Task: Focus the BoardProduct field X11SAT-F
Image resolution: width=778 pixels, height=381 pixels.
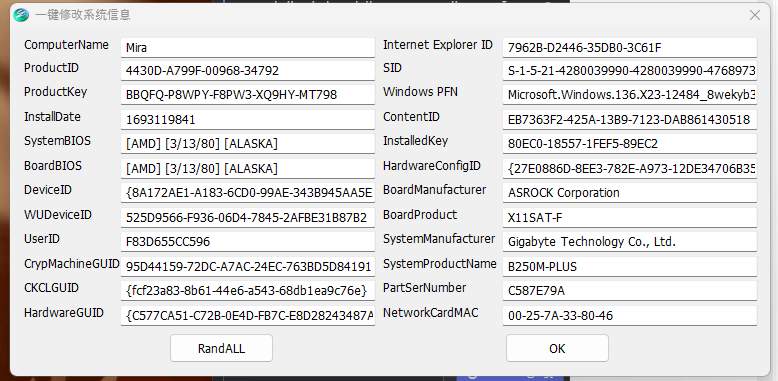Action: (x=630, y=217)
